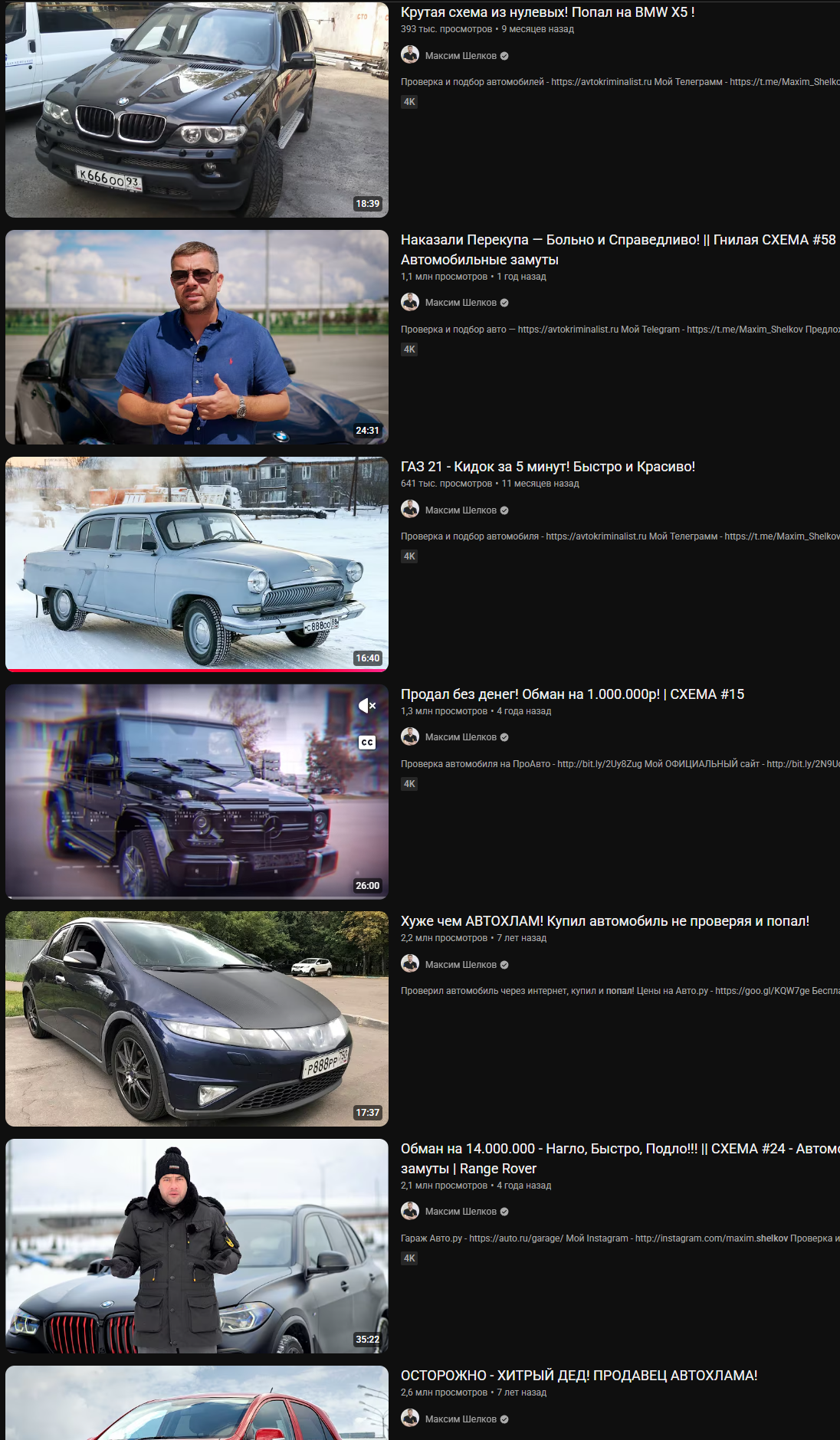840x1440 pixels.
Task: Click avatar under Хуже чем АВТОХЛАМ video
Action: click(410, 964)
